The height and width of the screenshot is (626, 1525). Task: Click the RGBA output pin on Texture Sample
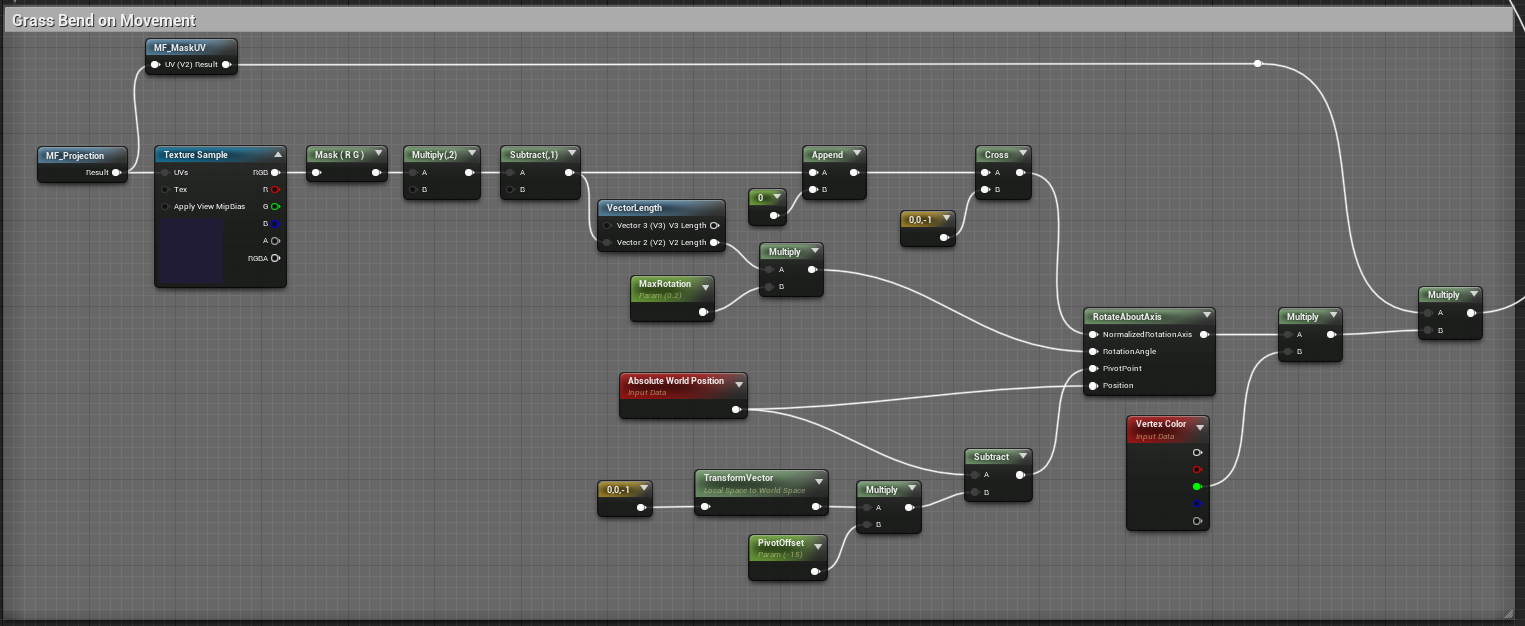click(276, 257)
